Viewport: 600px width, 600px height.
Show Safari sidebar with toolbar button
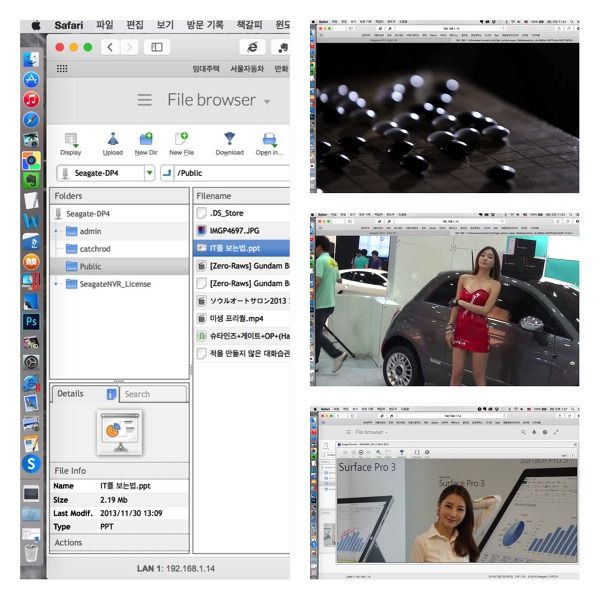pyautogui.click(x=157, y=47)
